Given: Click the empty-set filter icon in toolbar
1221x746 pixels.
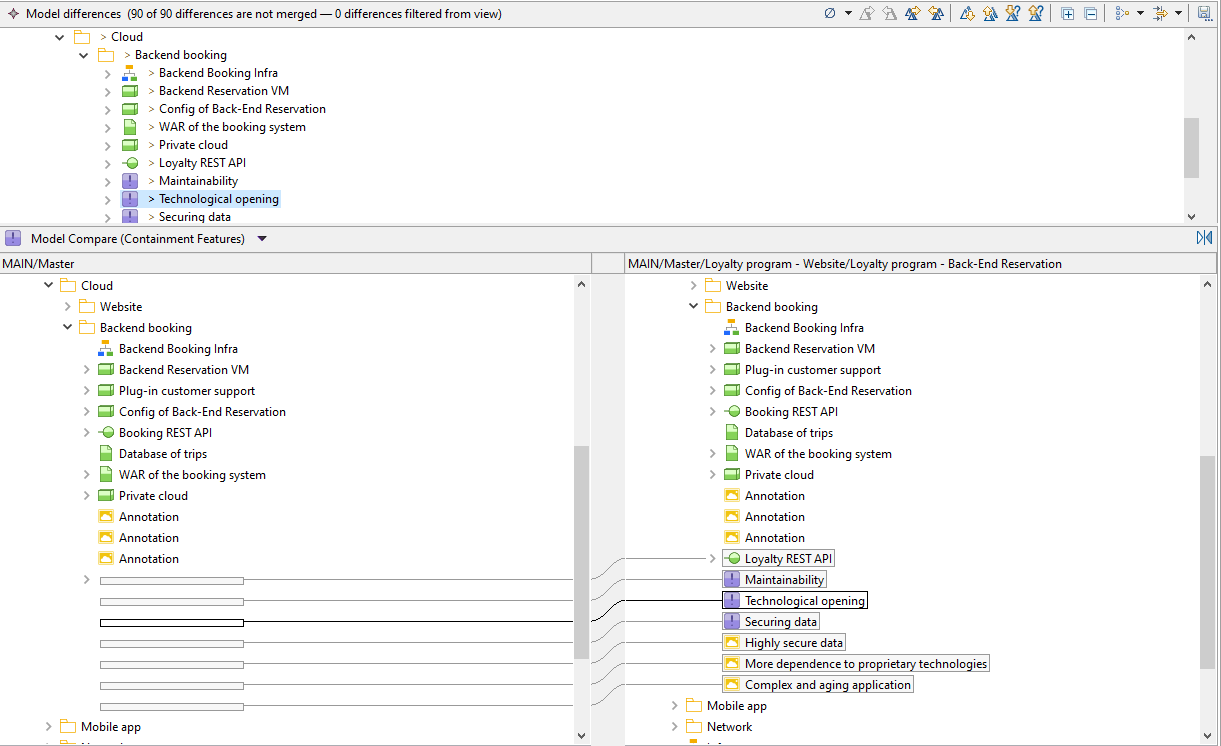Looking at the screenshot, I should click(x=829, y=14).
